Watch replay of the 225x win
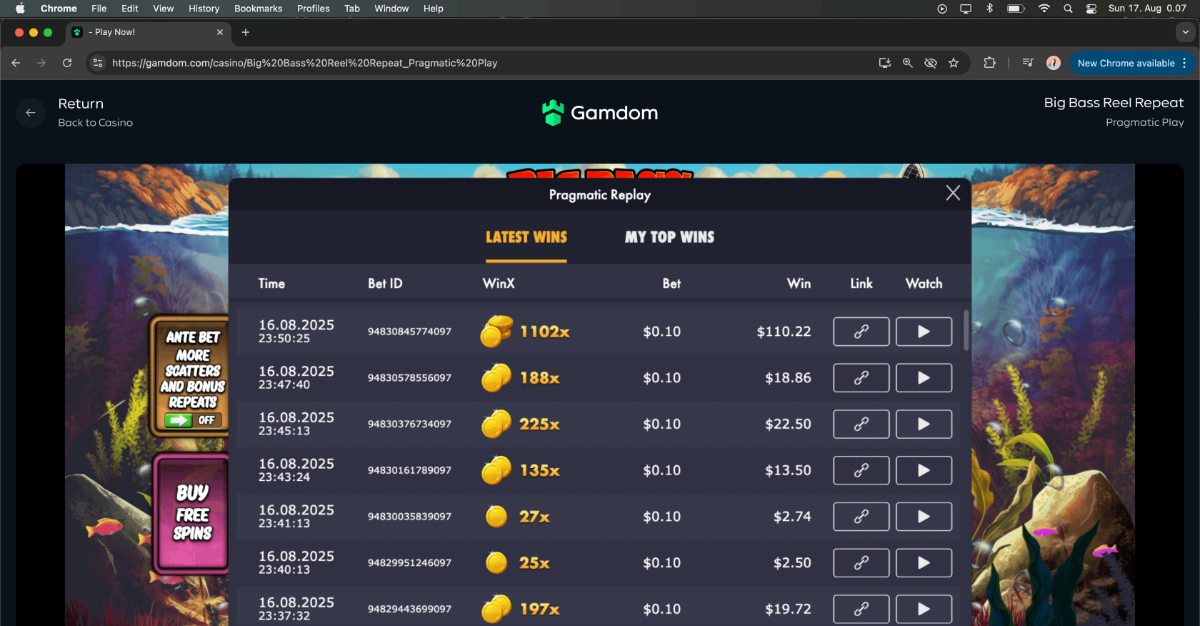This screenshot has width=1200, height=626. (x=923, y=424)
